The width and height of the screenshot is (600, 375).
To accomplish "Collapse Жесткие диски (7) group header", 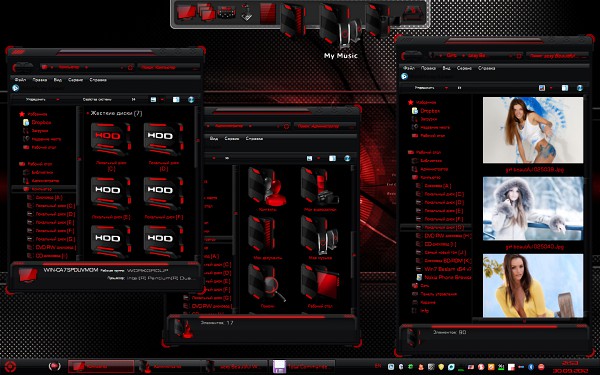I will pos(114,113).
